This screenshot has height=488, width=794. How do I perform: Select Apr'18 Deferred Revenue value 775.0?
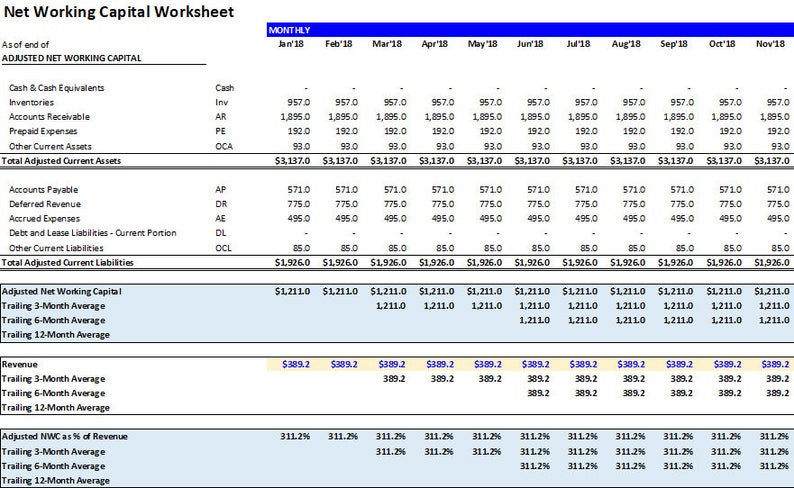(x=443, y=204)
